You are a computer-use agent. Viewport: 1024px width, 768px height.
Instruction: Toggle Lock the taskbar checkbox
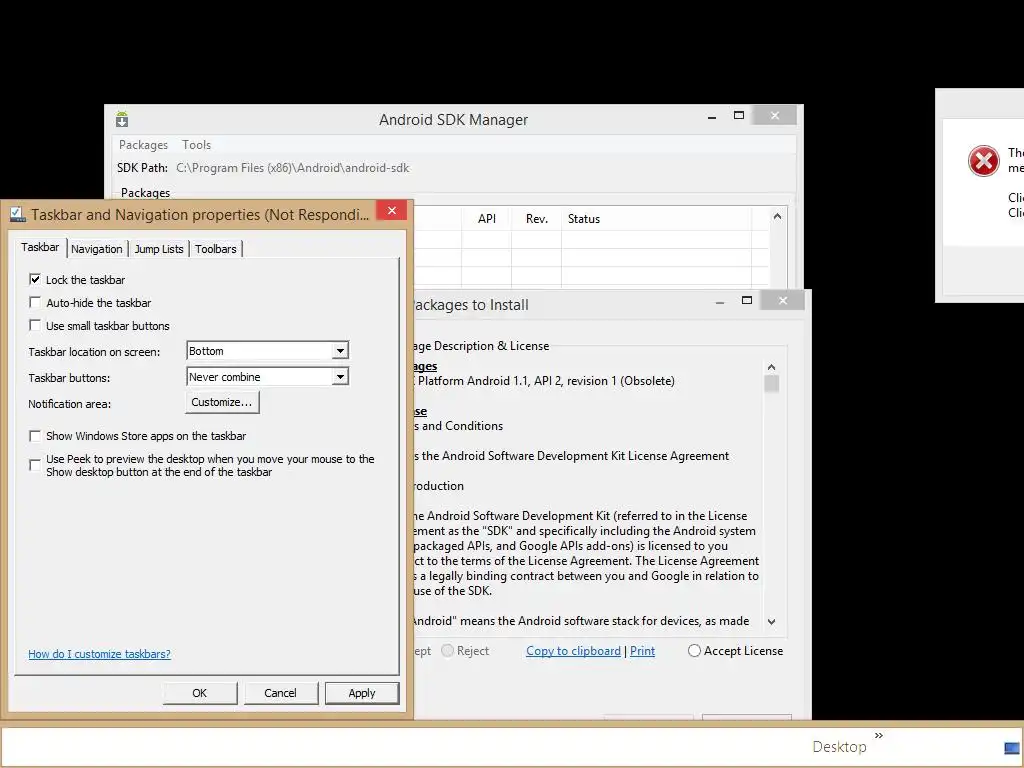[35, 280]
